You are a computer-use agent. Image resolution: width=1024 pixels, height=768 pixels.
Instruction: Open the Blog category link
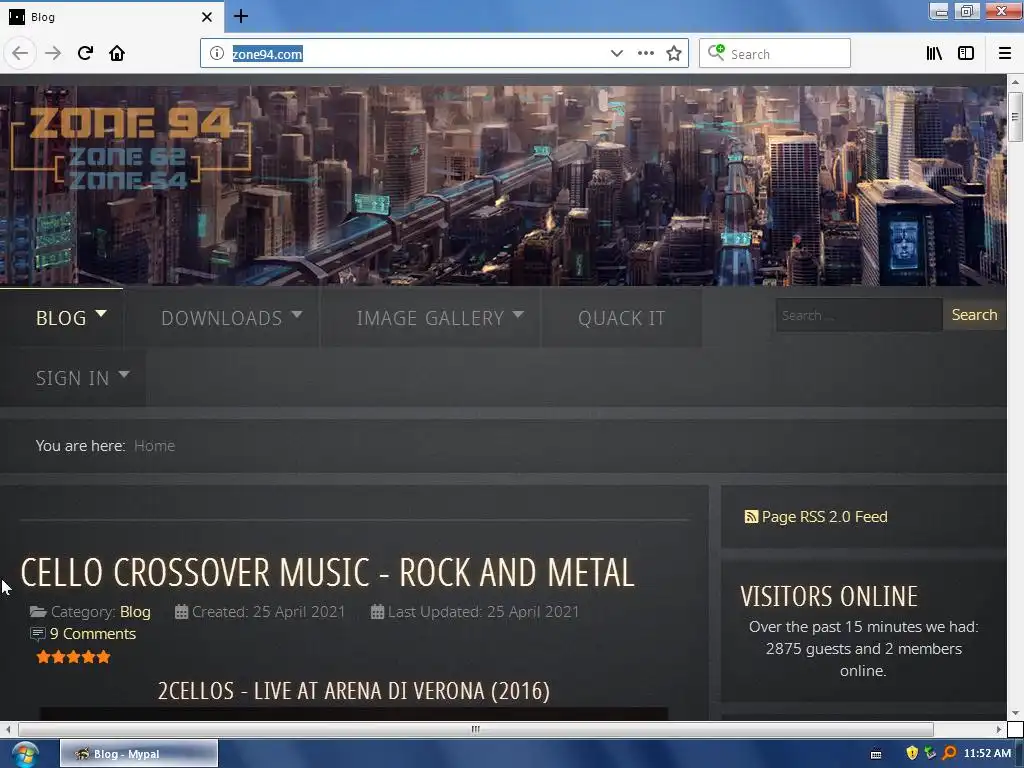[135, 612]
